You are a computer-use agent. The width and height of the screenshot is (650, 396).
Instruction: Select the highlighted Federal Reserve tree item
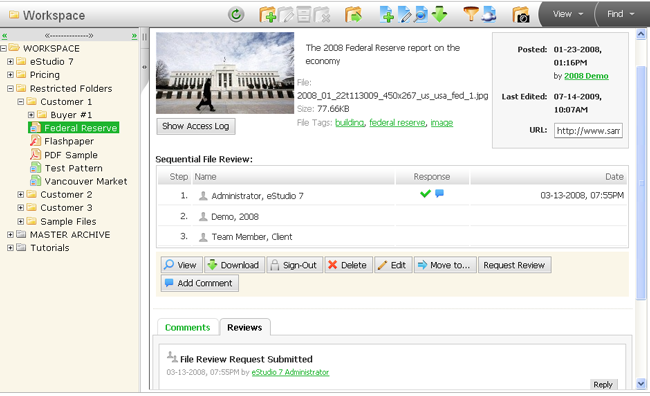point(74,128)
